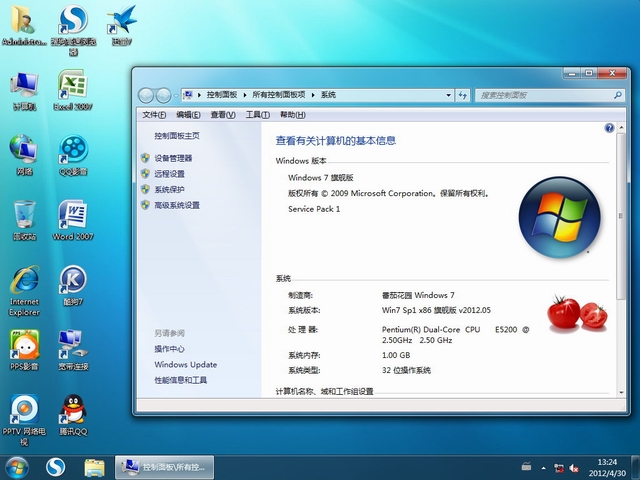Launch the Sogou browser desktop shortcut
Screen dimensions: 640x480
click(x=73, y=29)
